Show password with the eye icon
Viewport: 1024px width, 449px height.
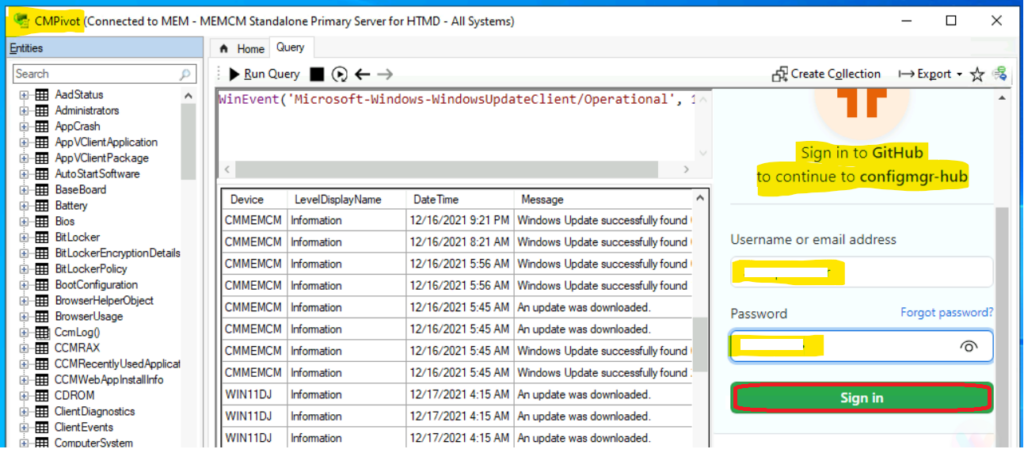[x=969, y=347]
